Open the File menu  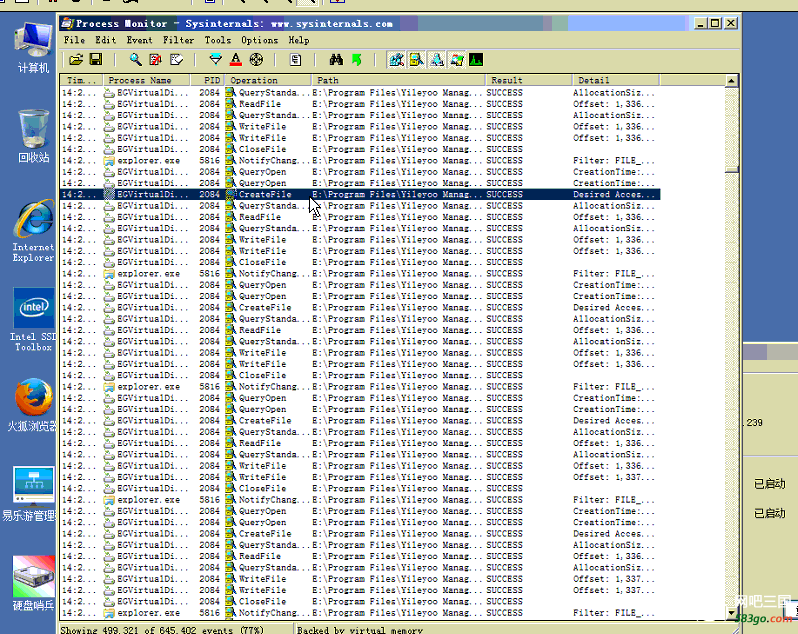point(74,40)
